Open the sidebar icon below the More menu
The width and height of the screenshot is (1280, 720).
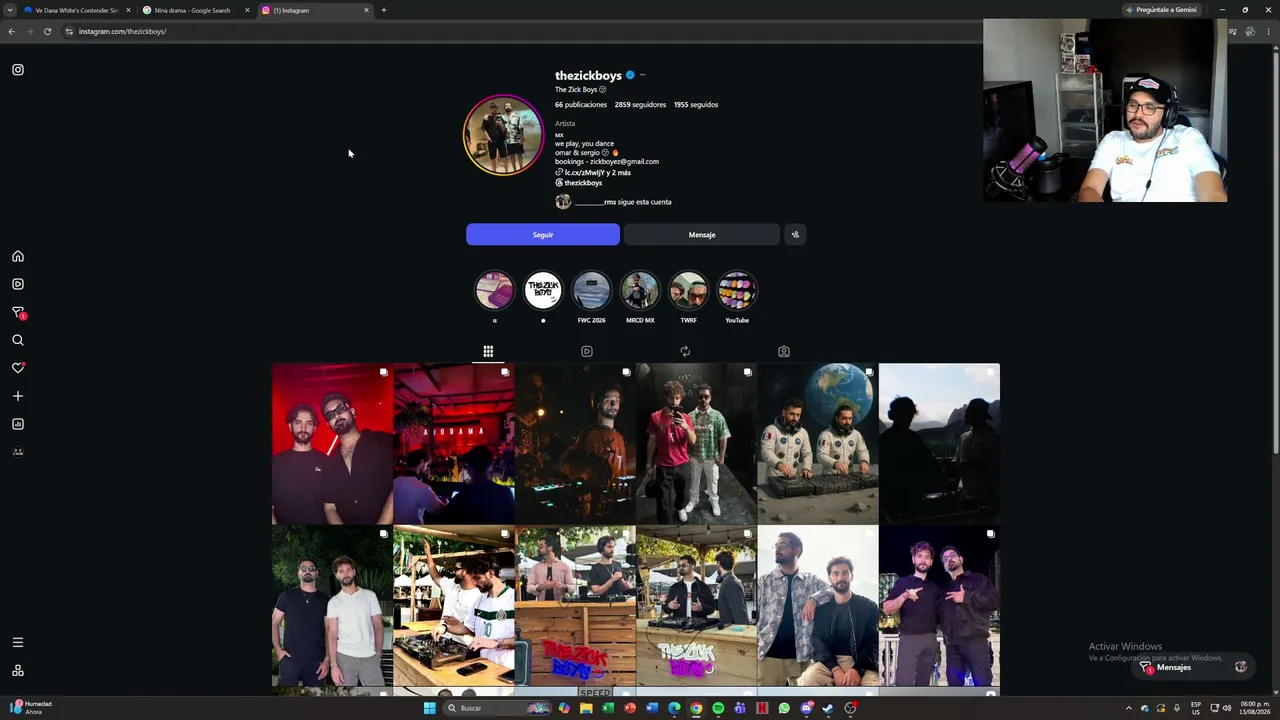(18, 670)
